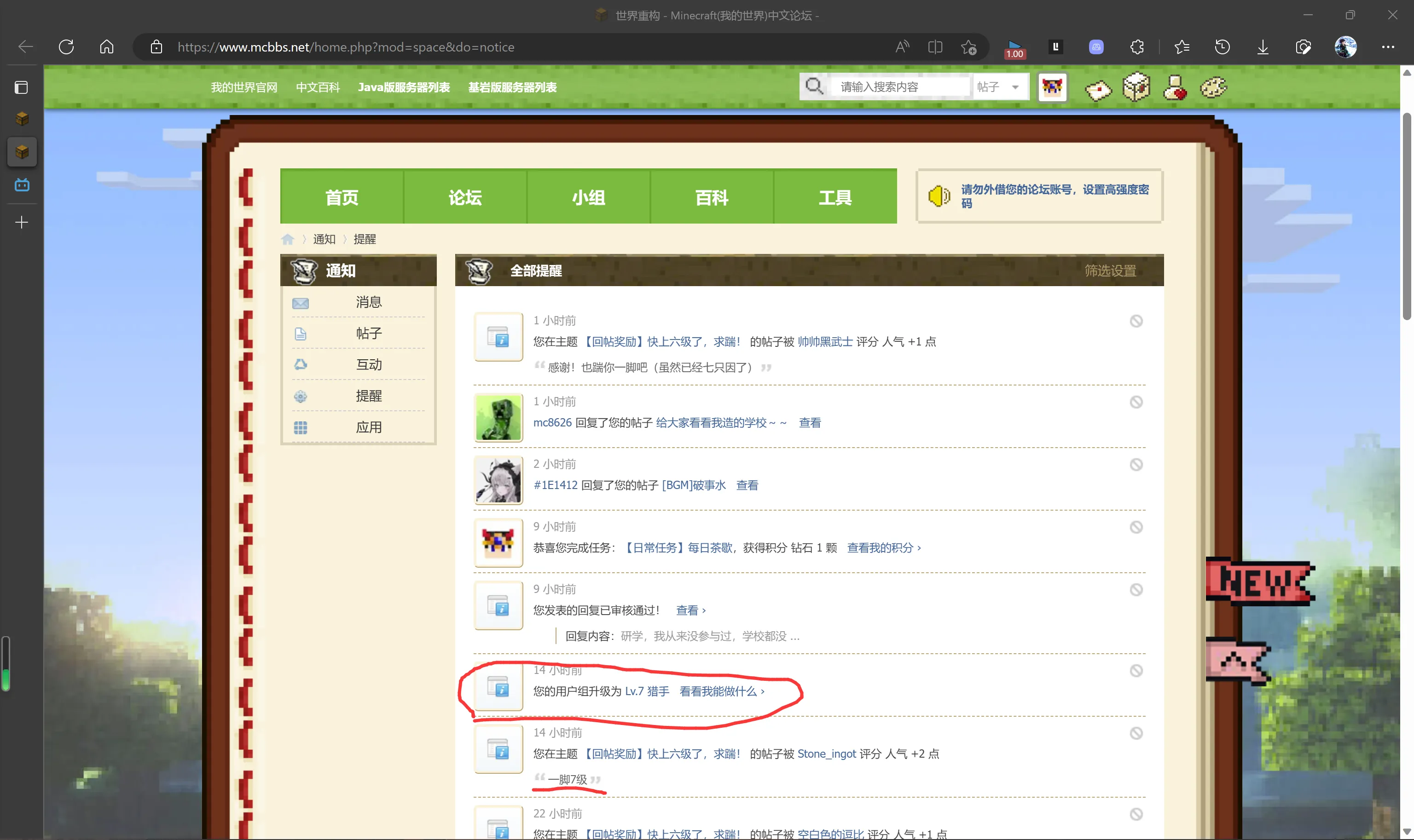Toggle vertical tabs panel icon
This screenshot has width=1414, height=840.
(22, 88)
